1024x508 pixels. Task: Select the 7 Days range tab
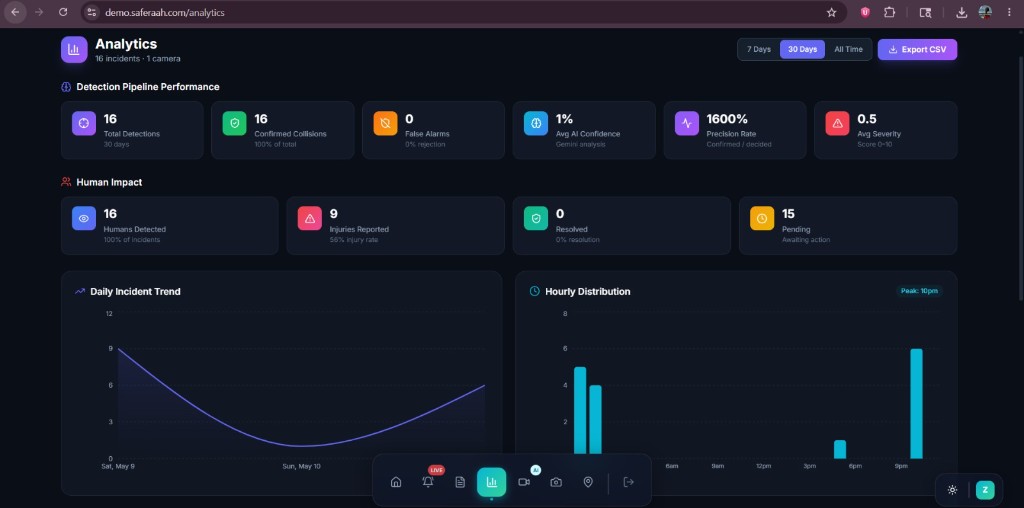[x=759, y=50]
